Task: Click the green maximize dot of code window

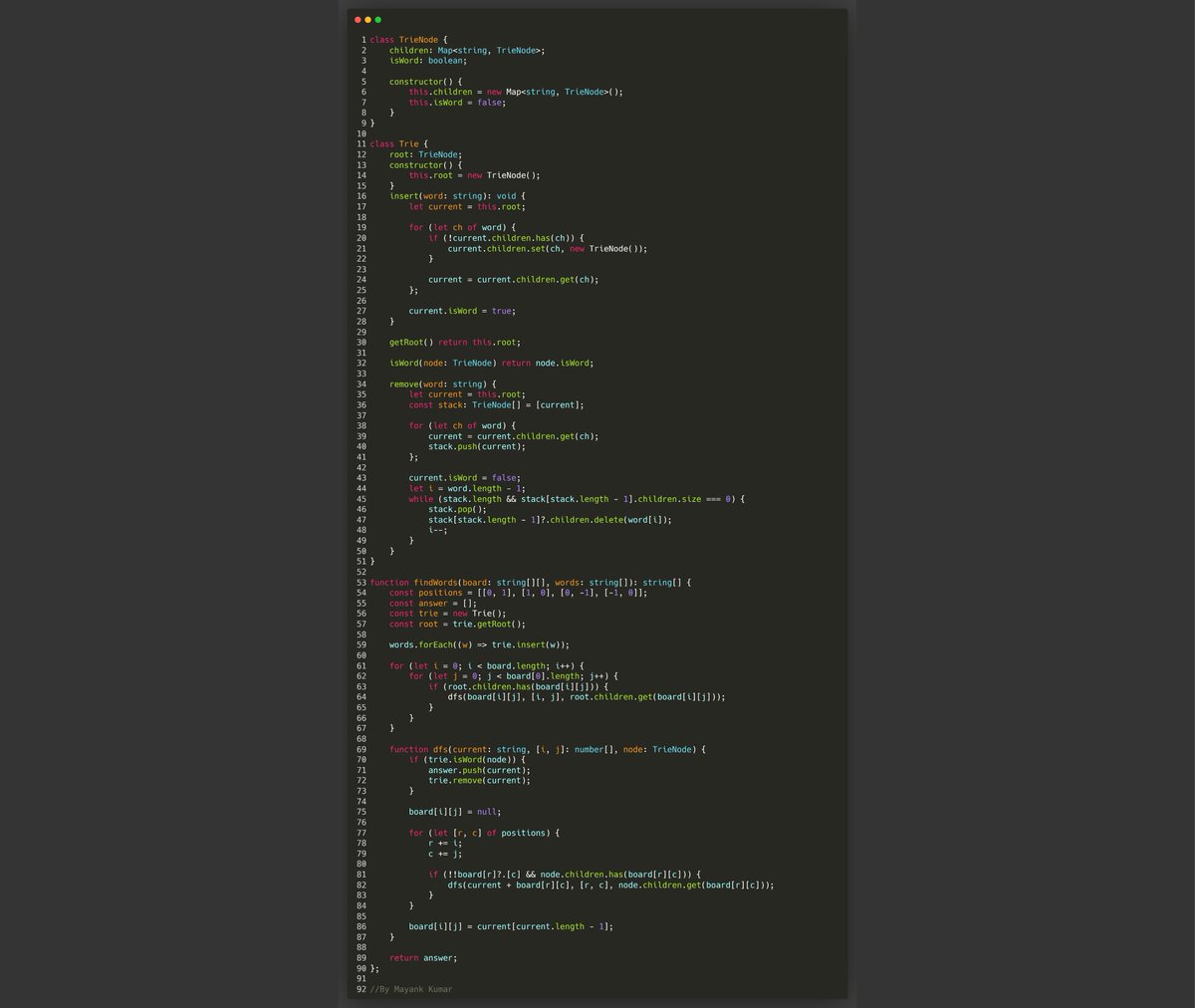Action: (378, 20)
